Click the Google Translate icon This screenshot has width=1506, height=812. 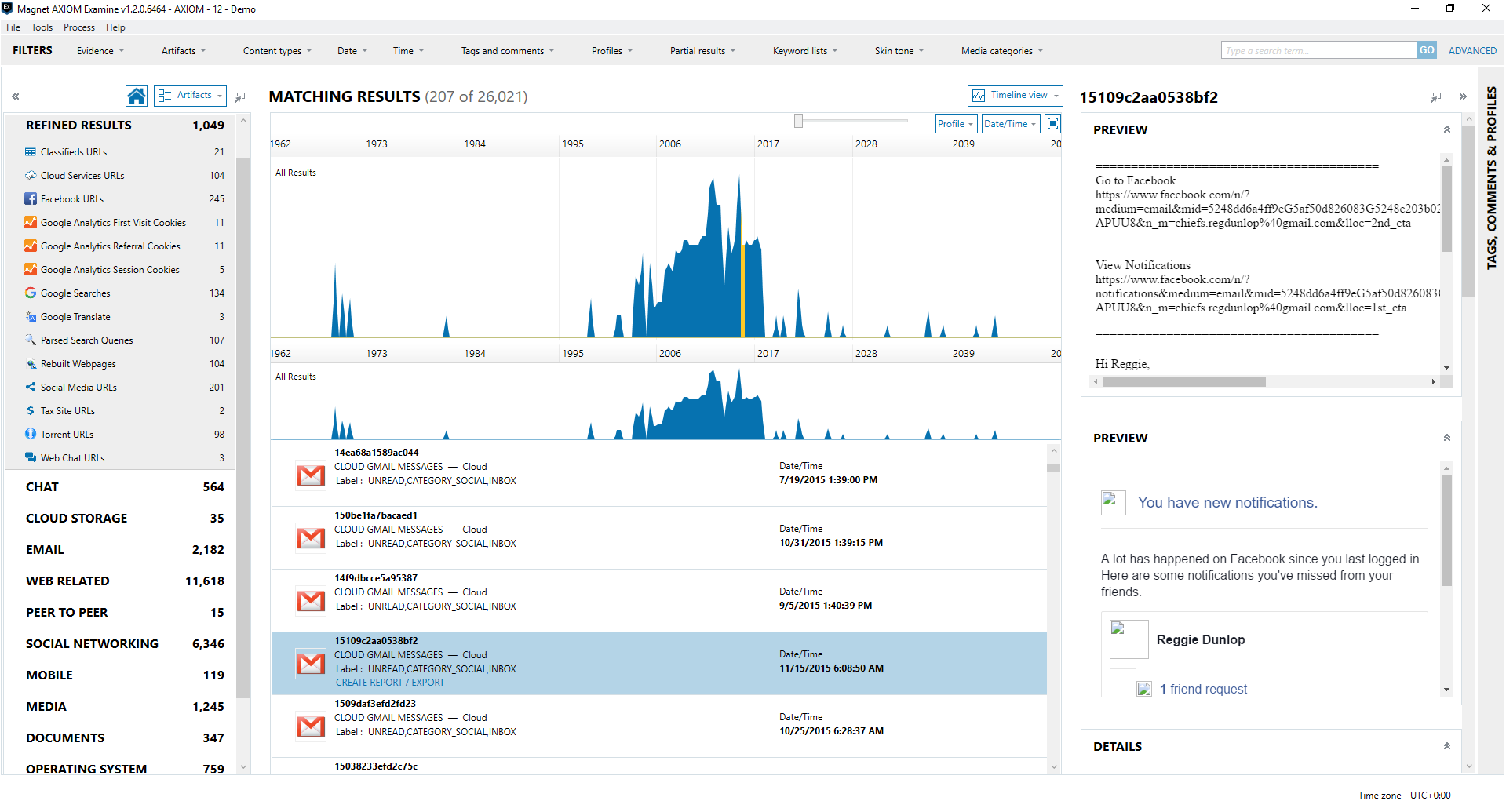click(31, 317)
